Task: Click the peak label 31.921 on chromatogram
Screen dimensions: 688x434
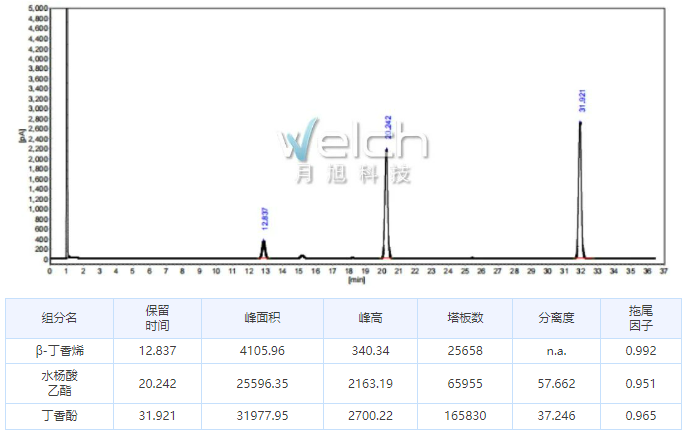Action: click(x=581, y=100)
